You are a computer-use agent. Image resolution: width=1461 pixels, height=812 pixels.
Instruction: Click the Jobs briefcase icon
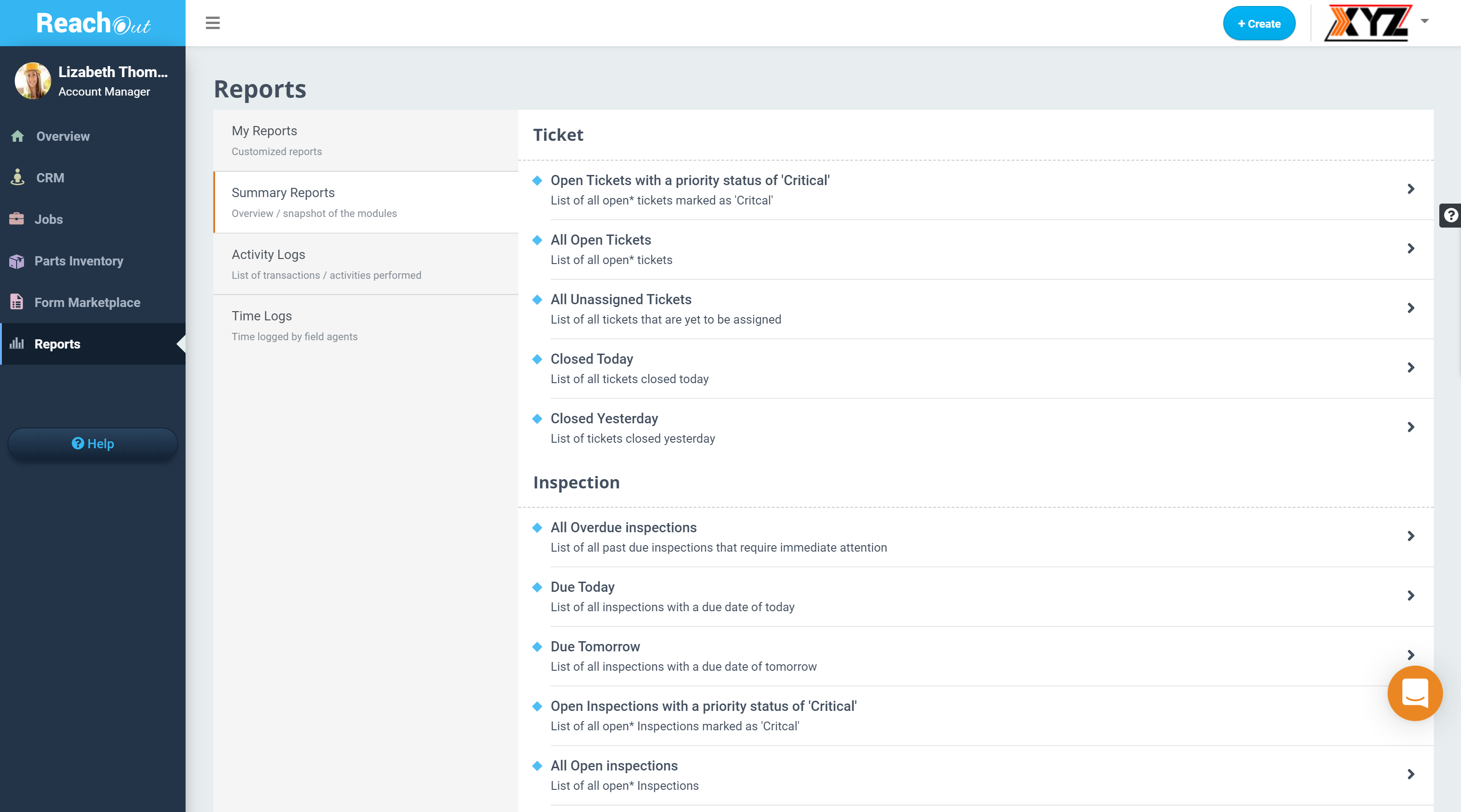[x=17, y=219]
